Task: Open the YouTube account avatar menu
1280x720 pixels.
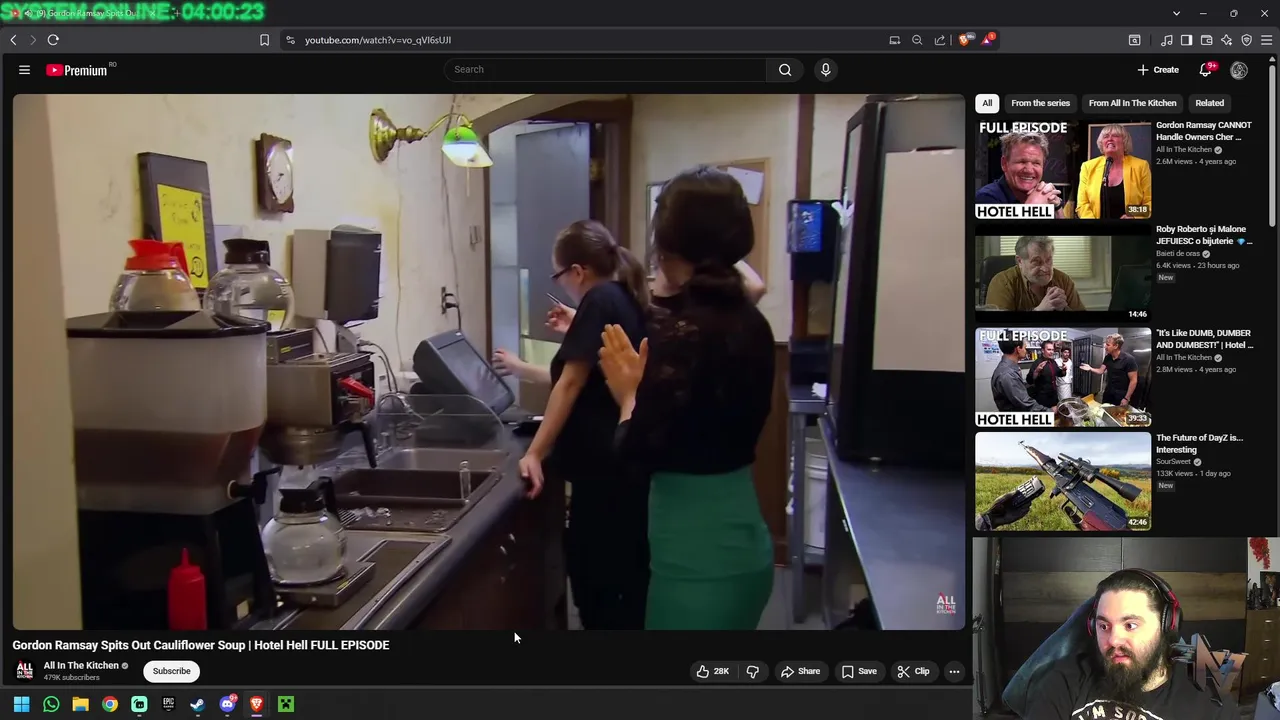Action: tap(1239, 70)
